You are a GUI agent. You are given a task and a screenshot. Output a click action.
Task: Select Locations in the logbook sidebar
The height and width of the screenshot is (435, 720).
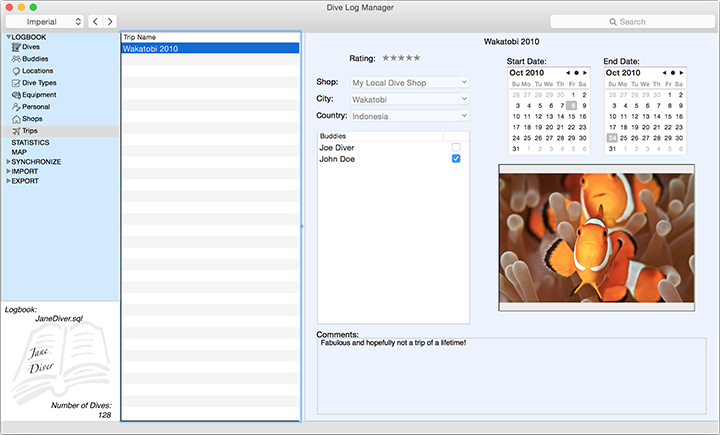[x=37, y=71]
